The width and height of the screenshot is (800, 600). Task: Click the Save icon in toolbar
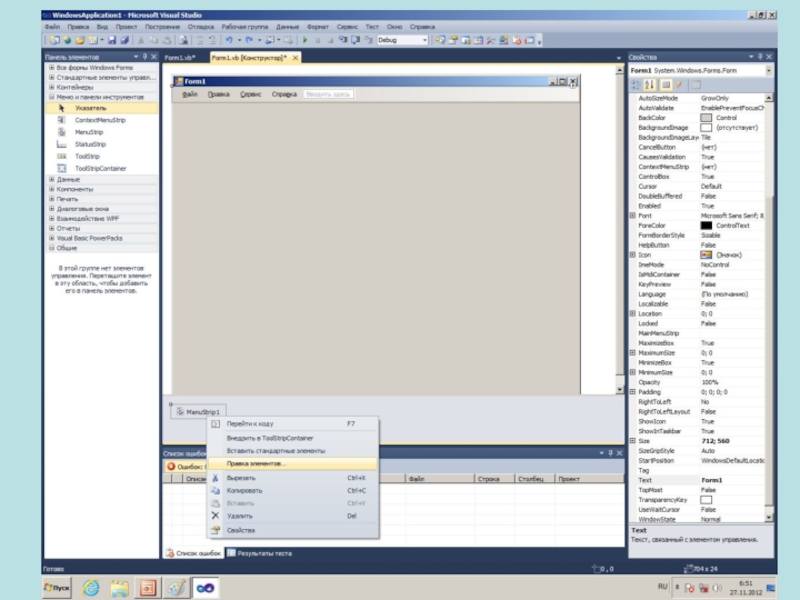(x=112, y=40)
